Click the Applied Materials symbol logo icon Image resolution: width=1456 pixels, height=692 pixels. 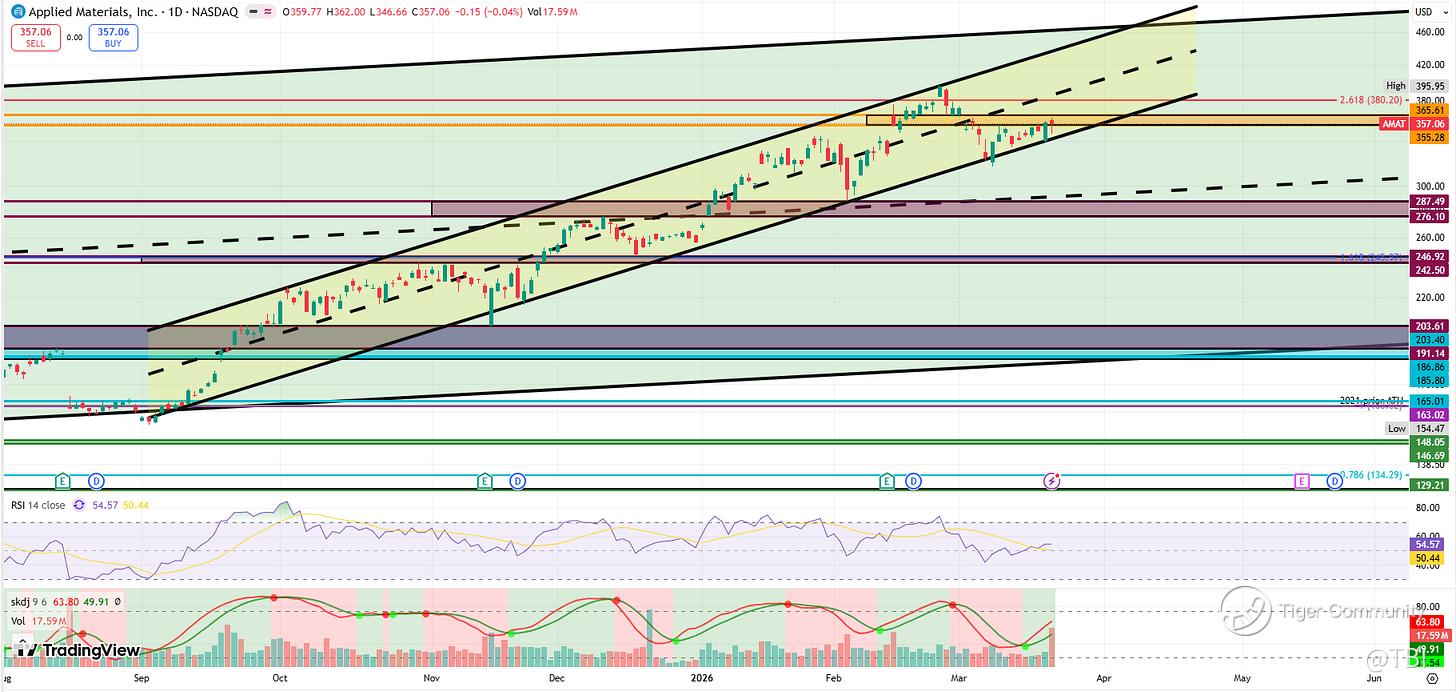pos(18,12)
